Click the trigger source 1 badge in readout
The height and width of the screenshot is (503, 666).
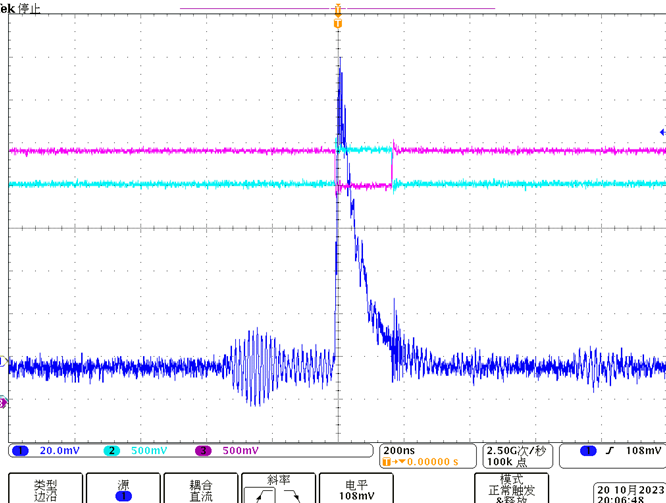click(588, 451)
